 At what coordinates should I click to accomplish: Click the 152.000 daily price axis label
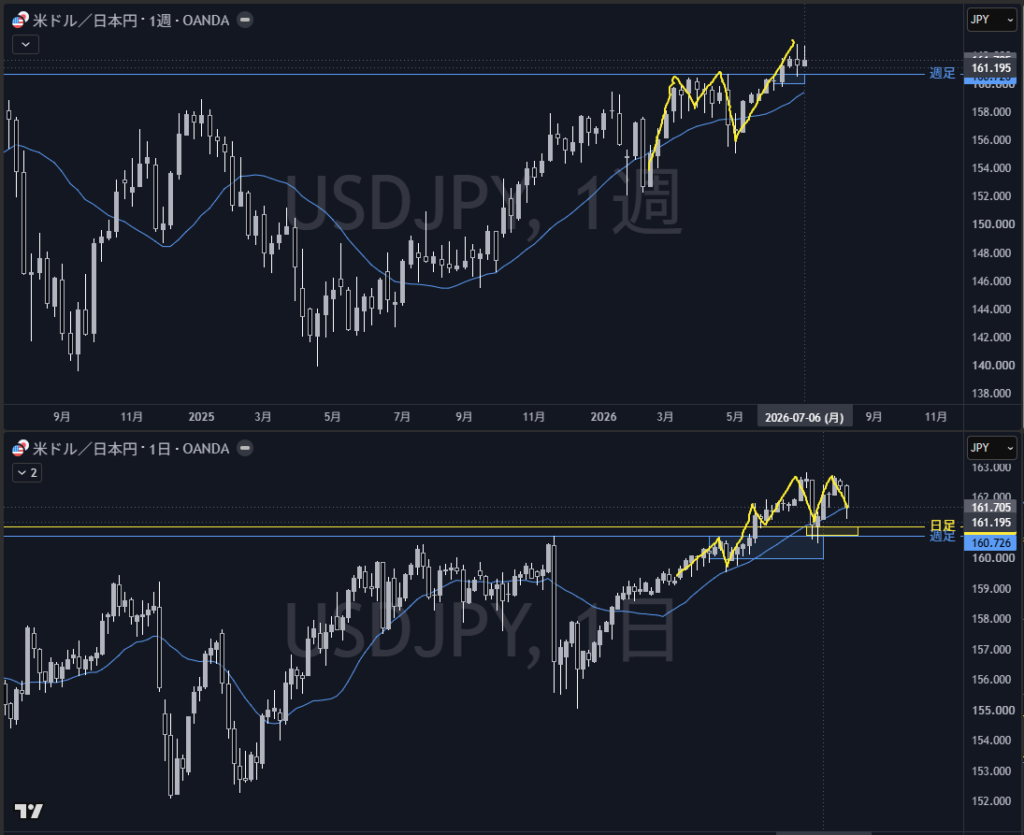coord(993,801)
